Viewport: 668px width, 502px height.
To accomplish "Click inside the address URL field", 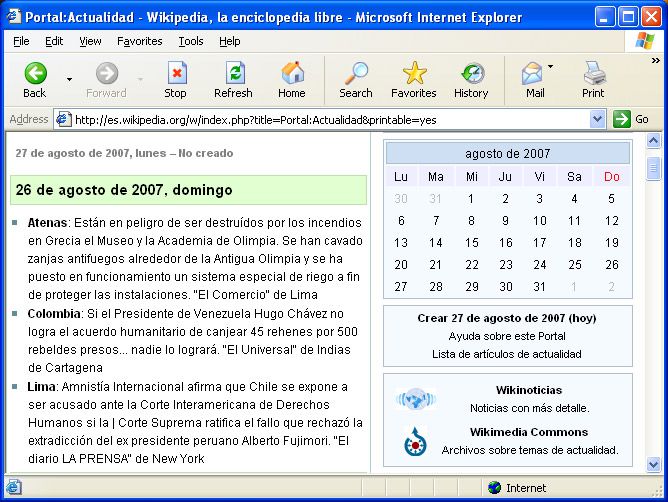I will click(330, 119).
